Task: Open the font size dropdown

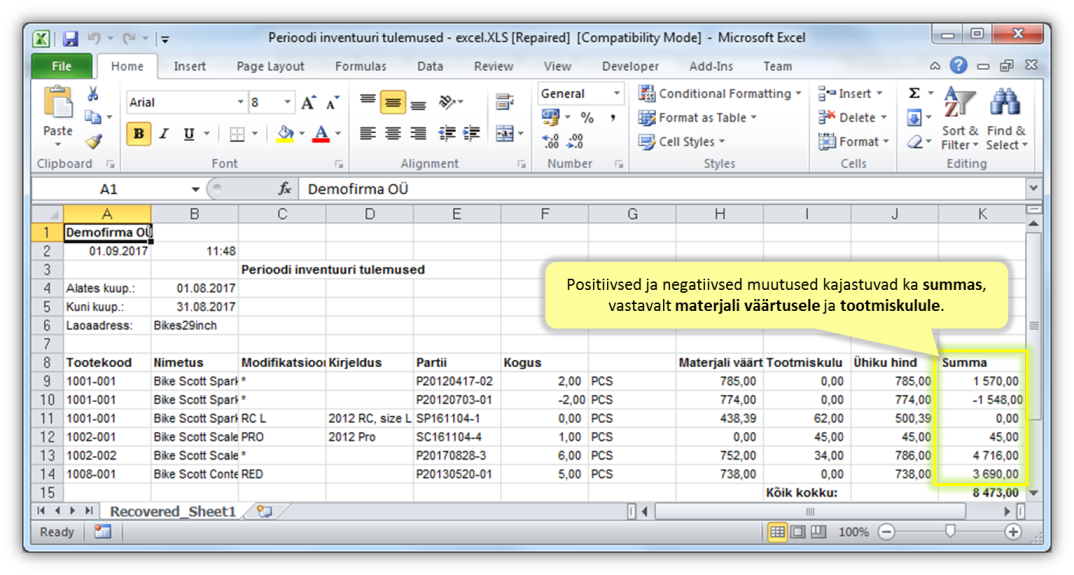Action: click(288, 102)
